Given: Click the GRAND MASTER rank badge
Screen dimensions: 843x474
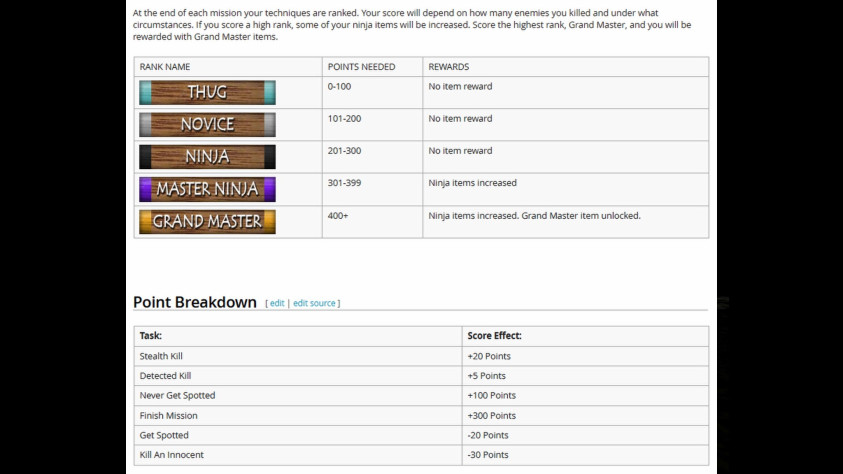Looking at the screenshot, I should (208, 221).
